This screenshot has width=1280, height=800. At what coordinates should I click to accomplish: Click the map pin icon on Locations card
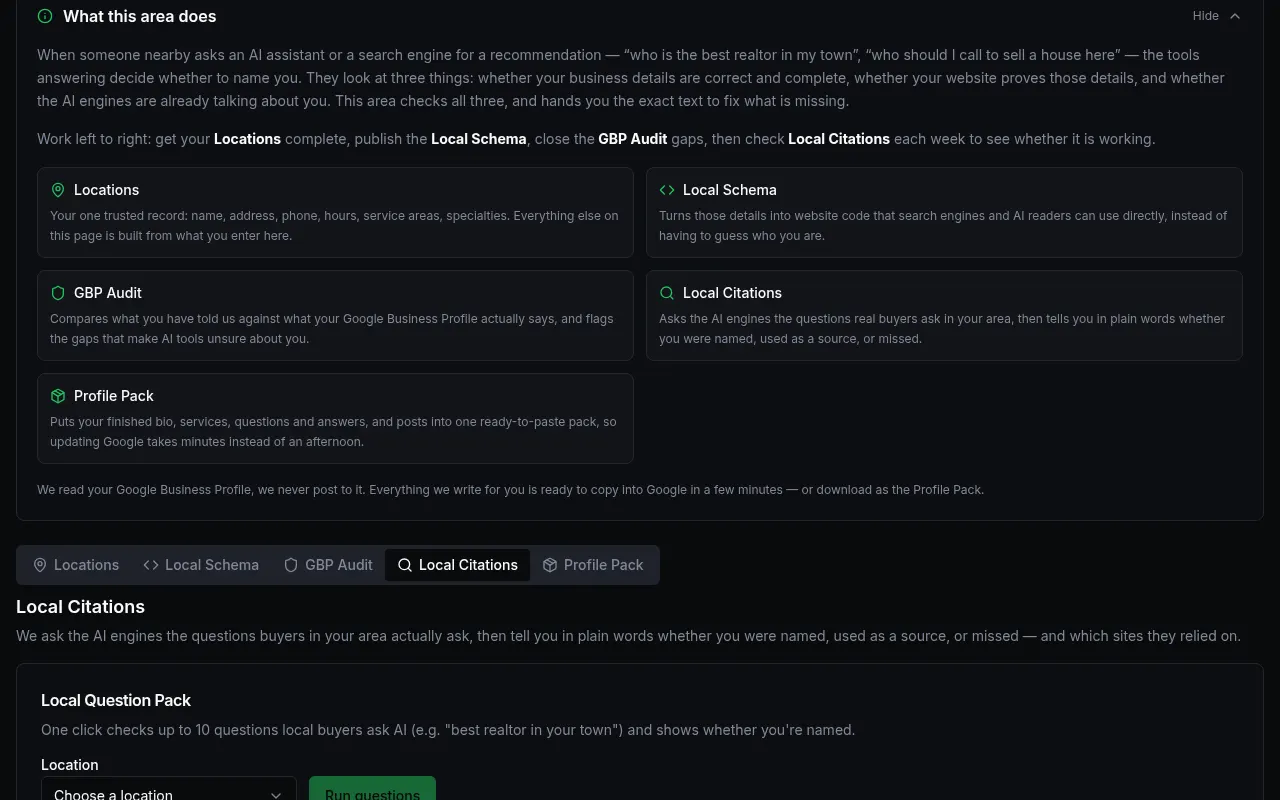pos(58,190)
